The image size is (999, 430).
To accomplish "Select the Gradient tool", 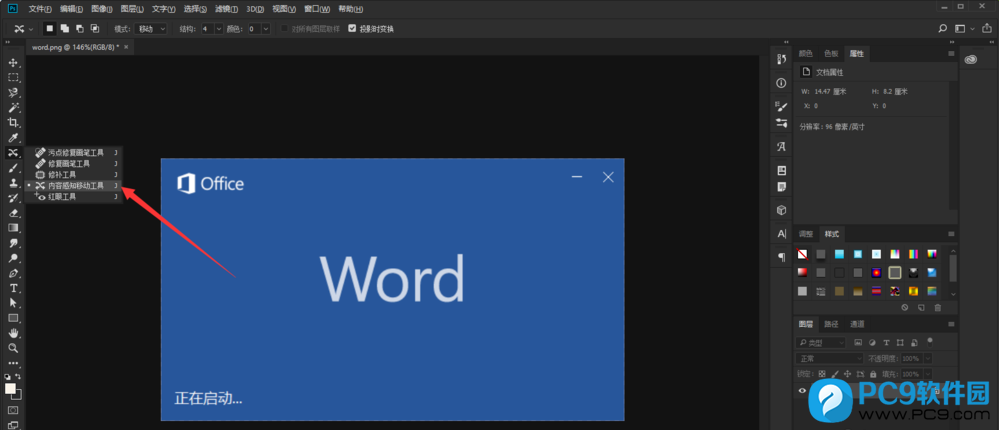I will [13, 228].
